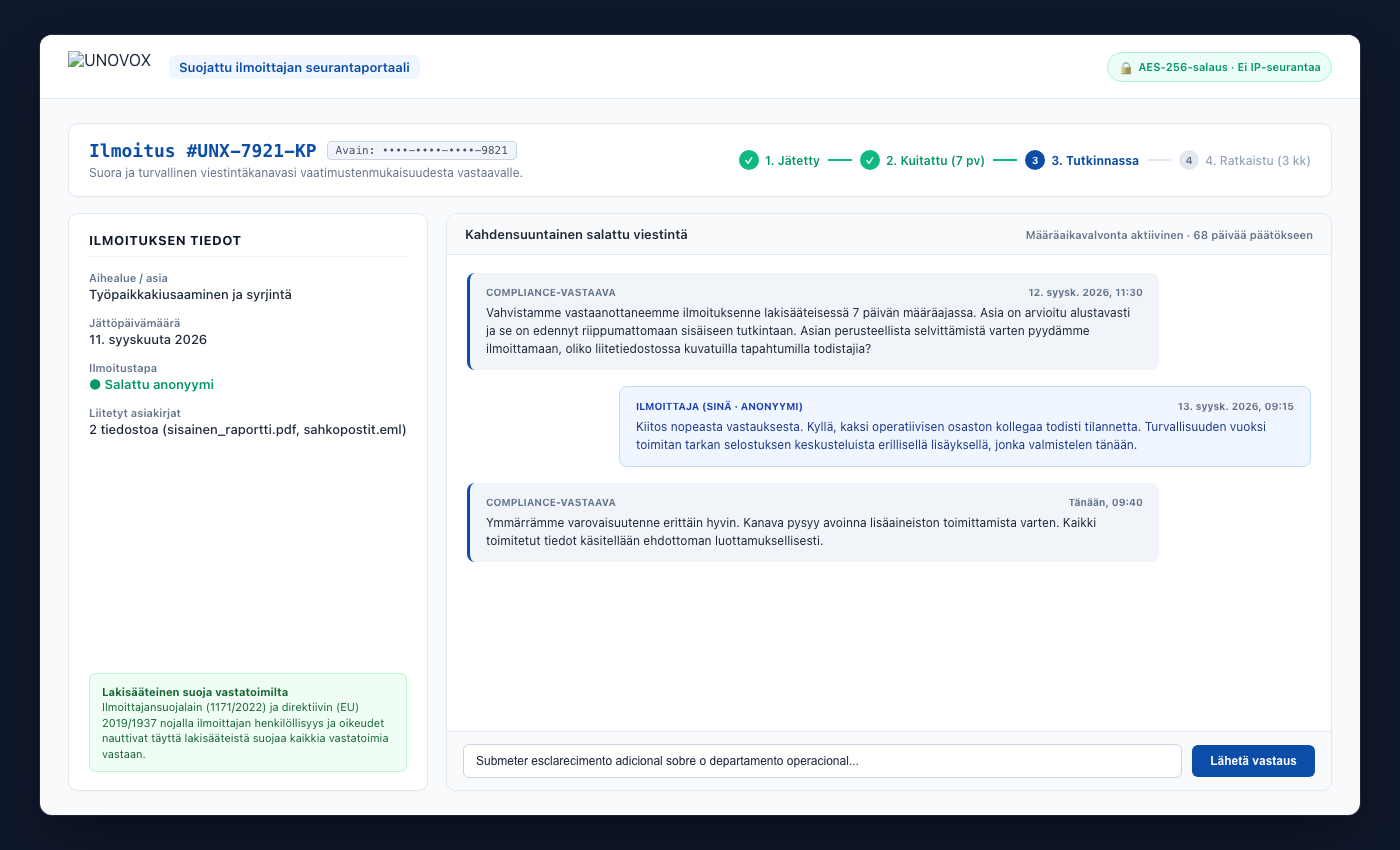Click the "Työpaikkakiusaaminen ja syrjintä" value
The width and height of the screenshot is (1400, 850).
tap(190, 294)
